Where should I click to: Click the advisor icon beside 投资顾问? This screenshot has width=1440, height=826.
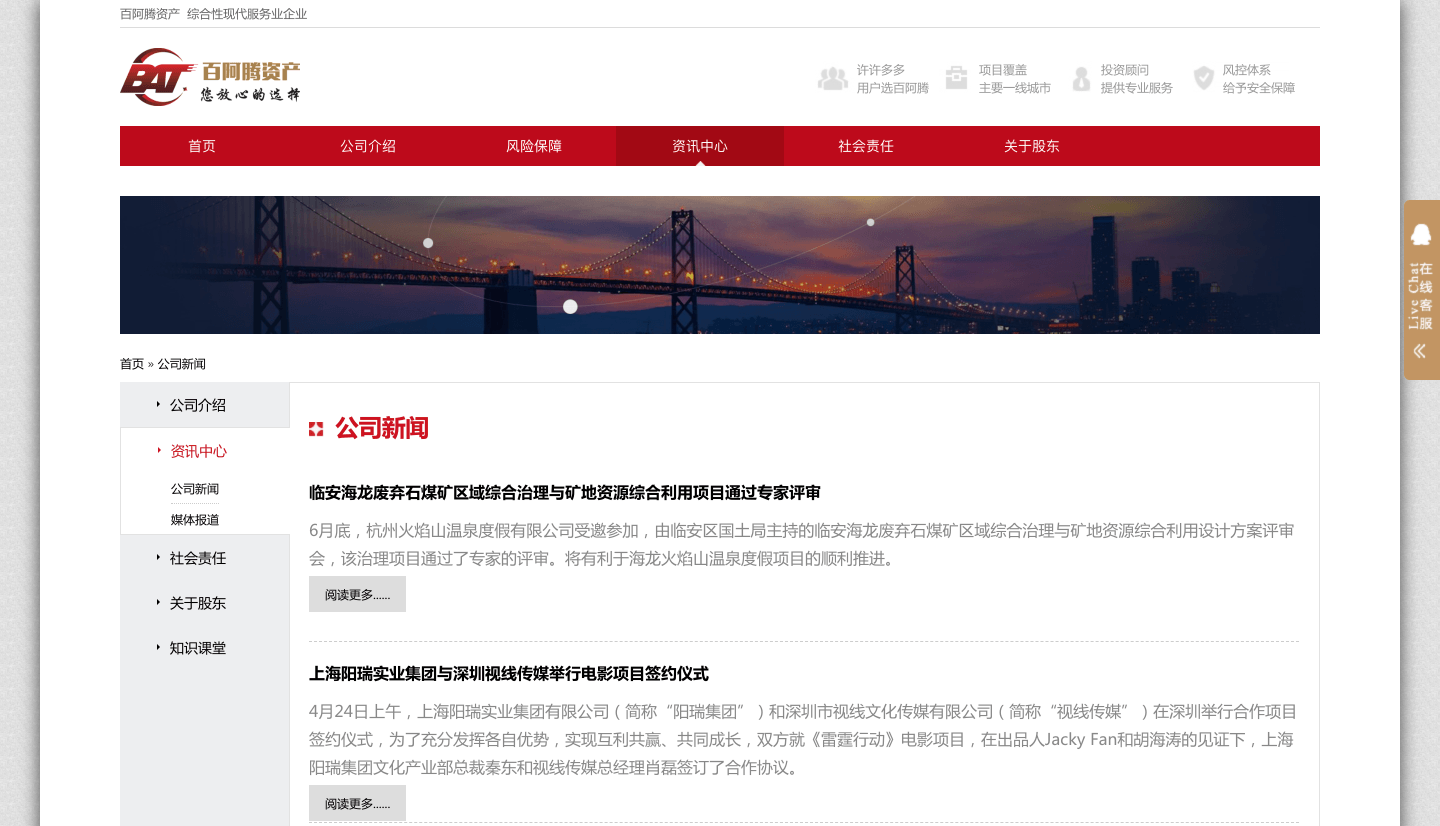(x=1081, y=79)
